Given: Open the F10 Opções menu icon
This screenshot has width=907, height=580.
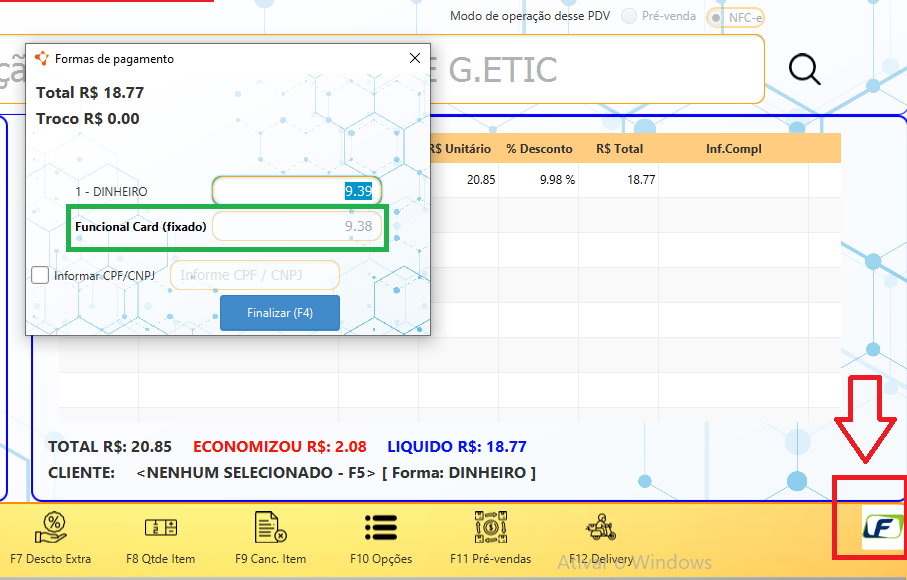Looking at the screenshot, I should pos(381,528).
